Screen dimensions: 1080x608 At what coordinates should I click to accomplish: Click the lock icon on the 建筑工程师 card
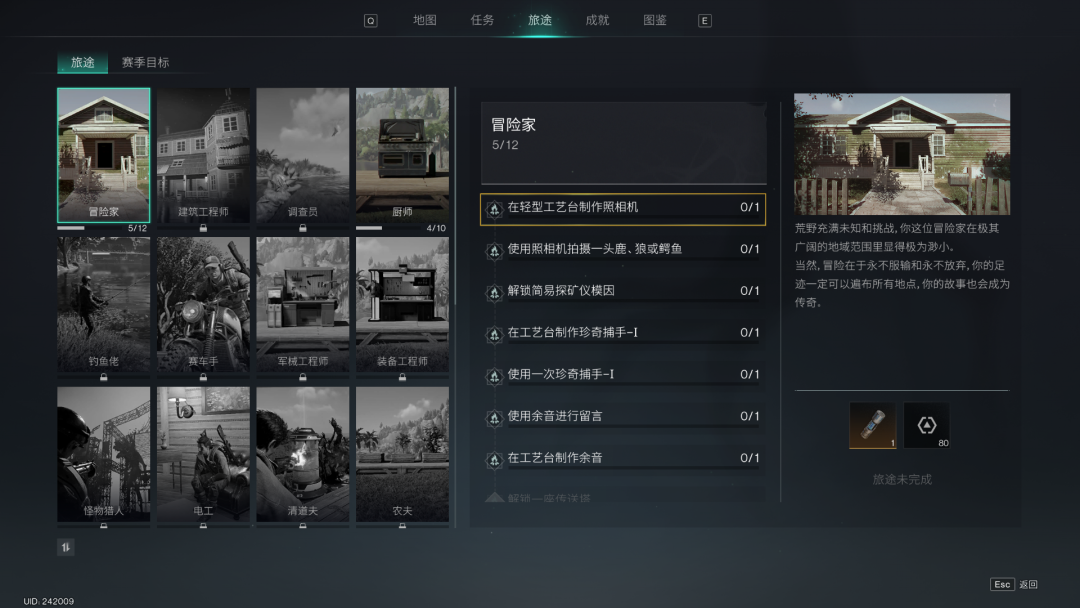(x=203, y=226)
